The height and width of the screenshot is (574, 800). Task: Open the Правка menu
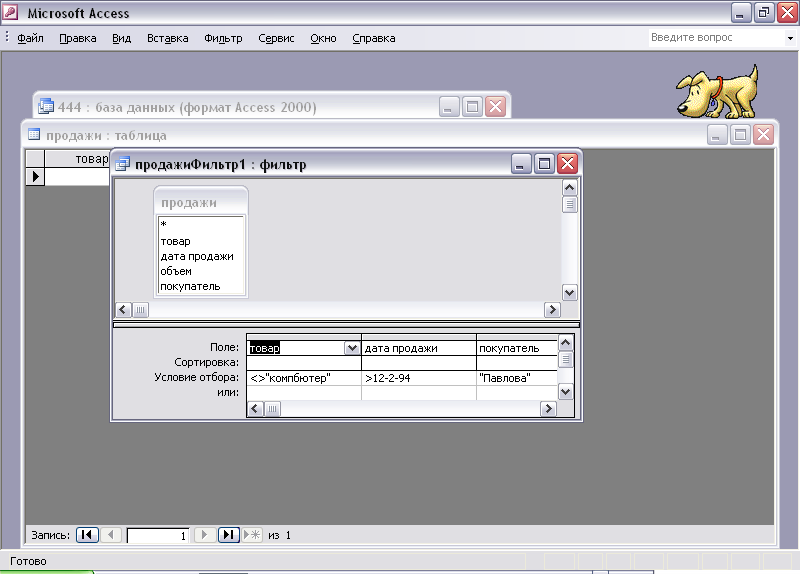pyautogui.click(x=78, y=38)
